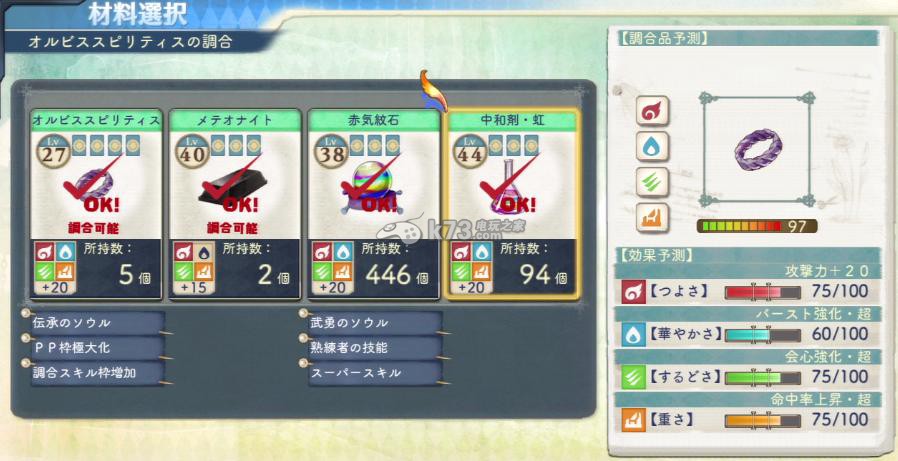Click the cyan 華やかさ effect gauge
The image size is (898, 461).
[763, 334]
